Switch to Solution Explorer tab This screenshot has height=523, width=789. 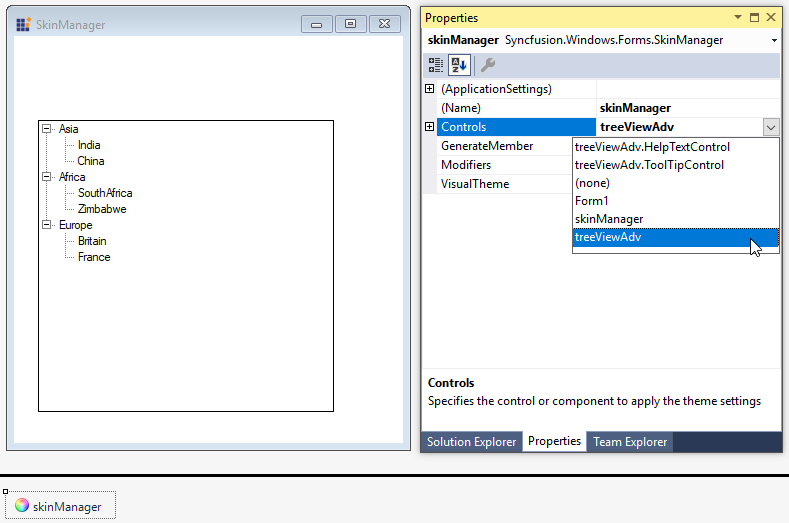(471, 441)
